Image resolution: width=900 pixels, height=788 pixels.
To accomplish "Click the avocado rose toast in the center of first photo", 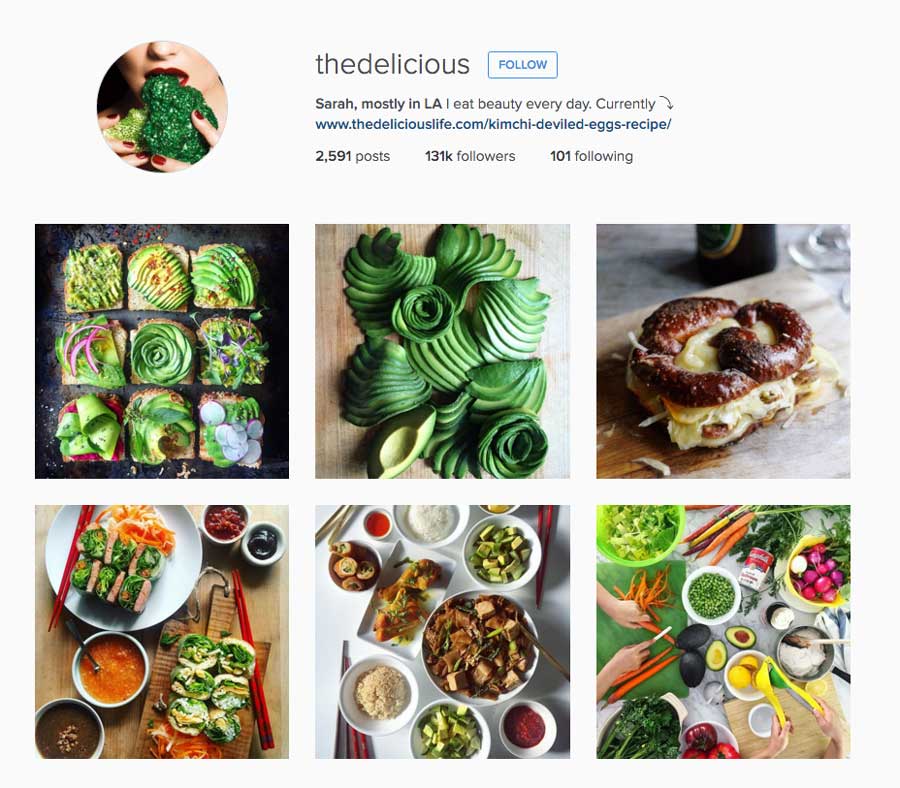I will point(162,352).
